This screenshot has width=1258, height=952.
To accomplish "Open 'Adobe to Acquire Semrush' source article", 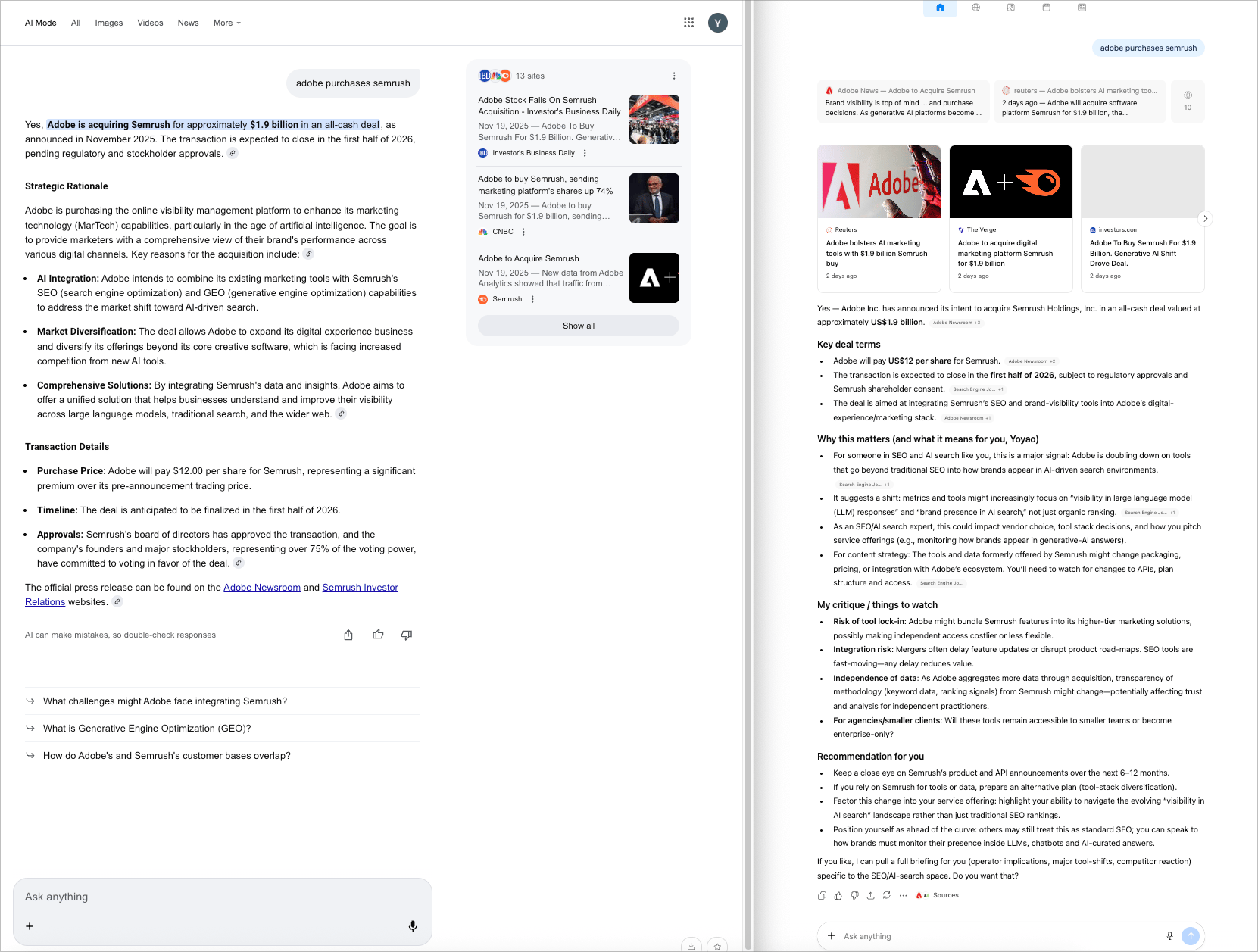I will pyautogui.click(x=529, y=259).
